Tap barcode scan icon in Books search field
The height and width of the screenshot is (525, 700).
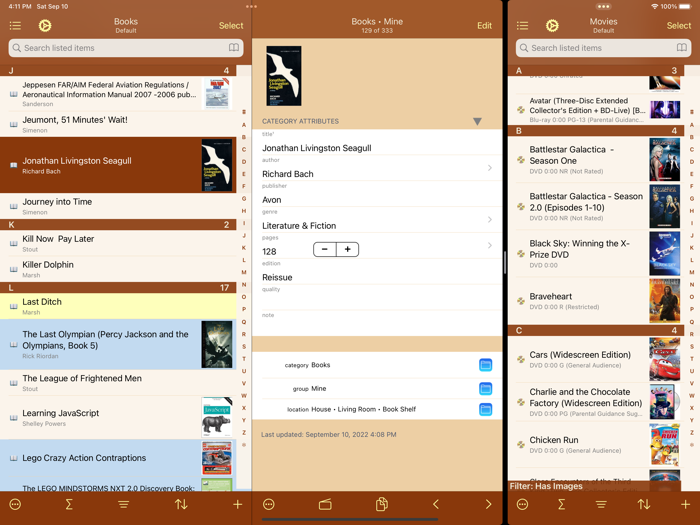click(233, 48)
